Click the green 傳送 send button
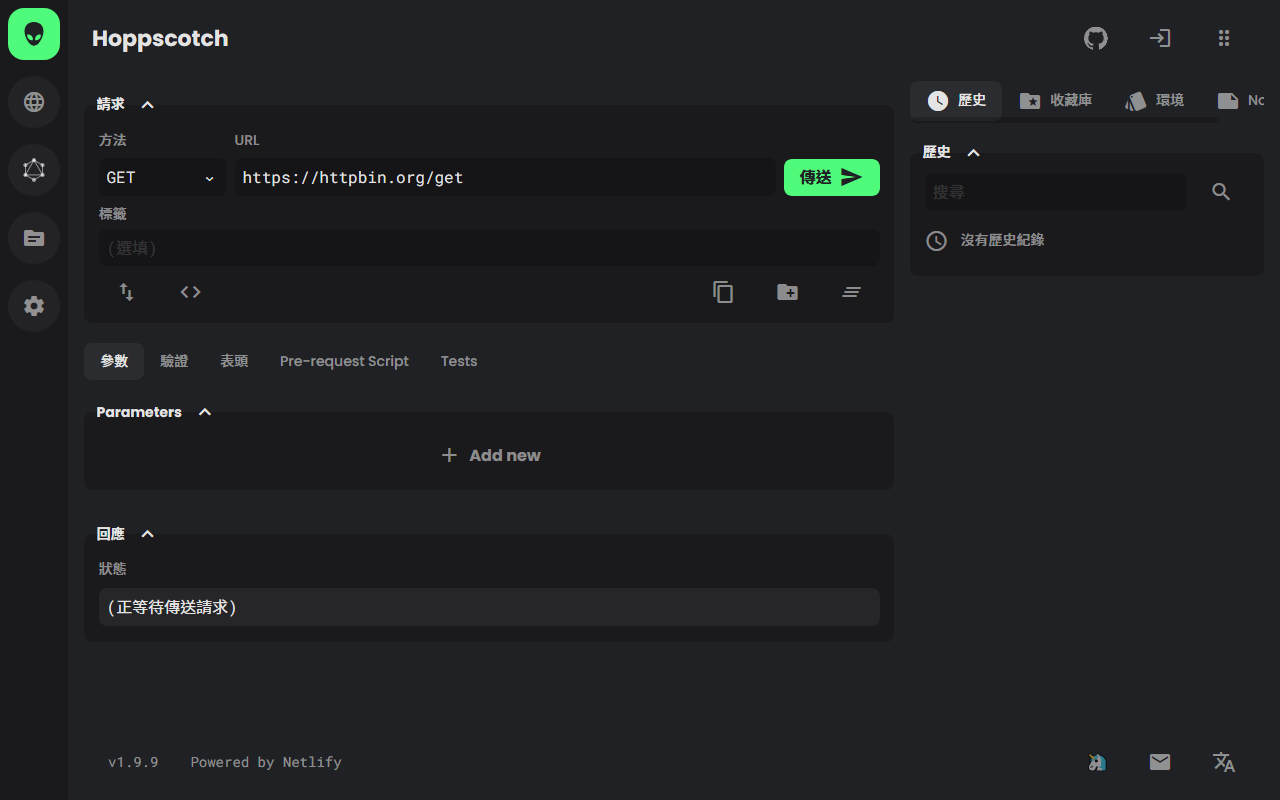Viewport: 1280px width, 800px height. tap(832, 177)
